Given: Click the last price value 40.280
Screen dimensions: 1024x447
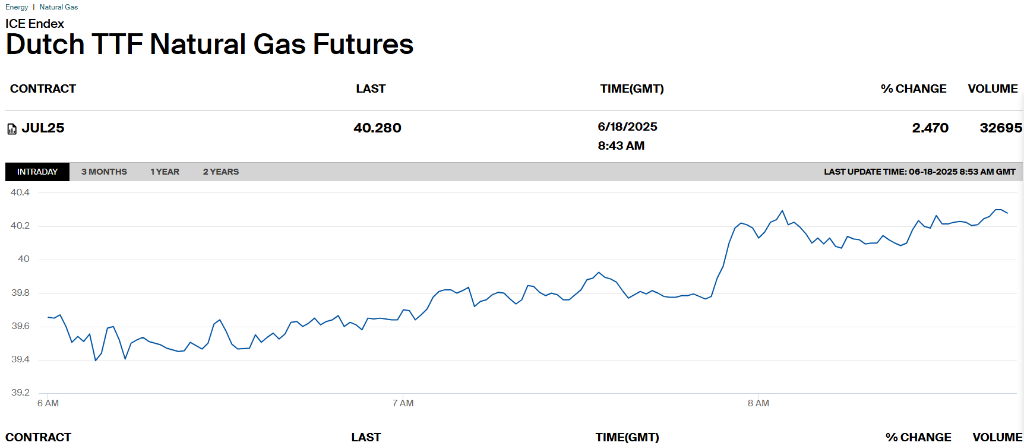Looking at the screenshot, I should pos(377,128).
